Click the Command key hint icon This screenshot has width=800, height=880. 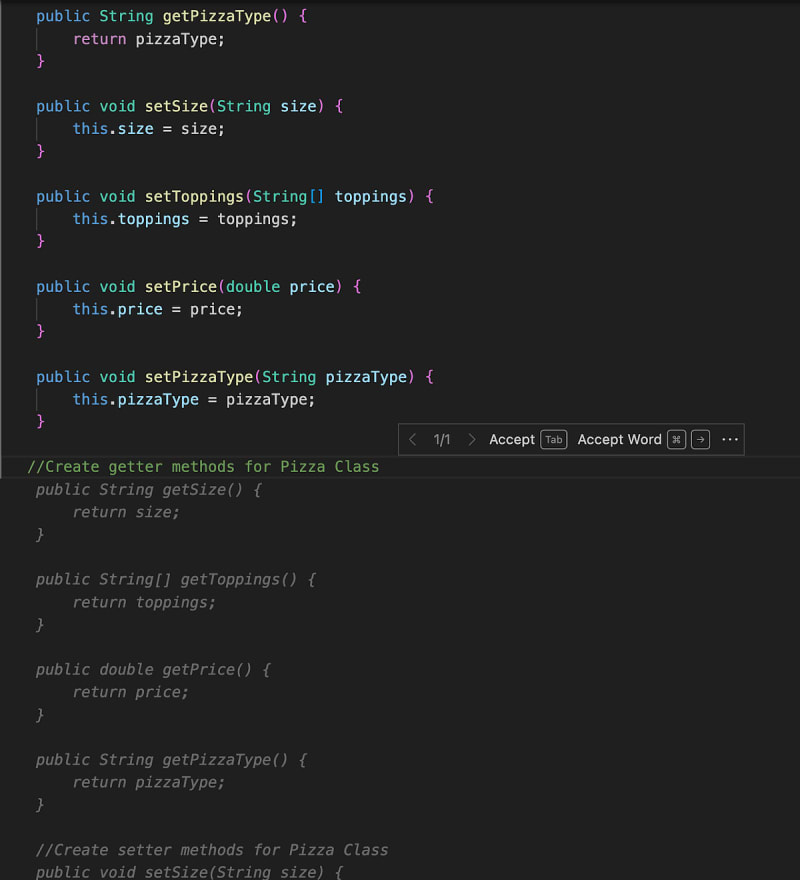(x=677, y=440)
